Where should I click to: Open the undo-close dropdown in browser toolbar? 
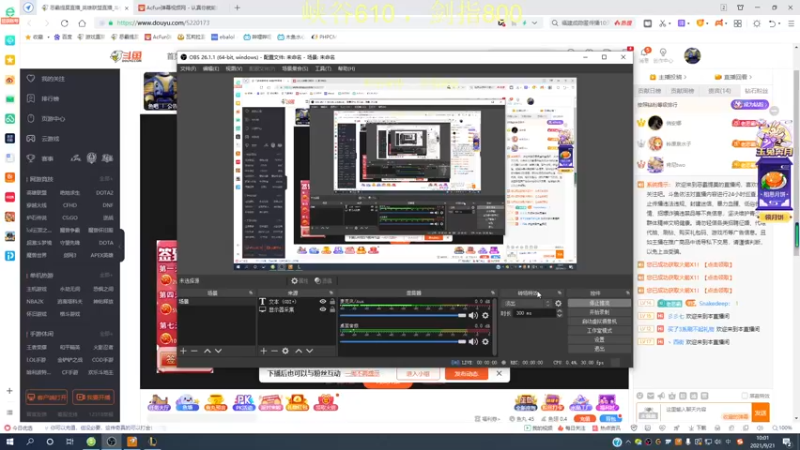[x=779, y=23]
